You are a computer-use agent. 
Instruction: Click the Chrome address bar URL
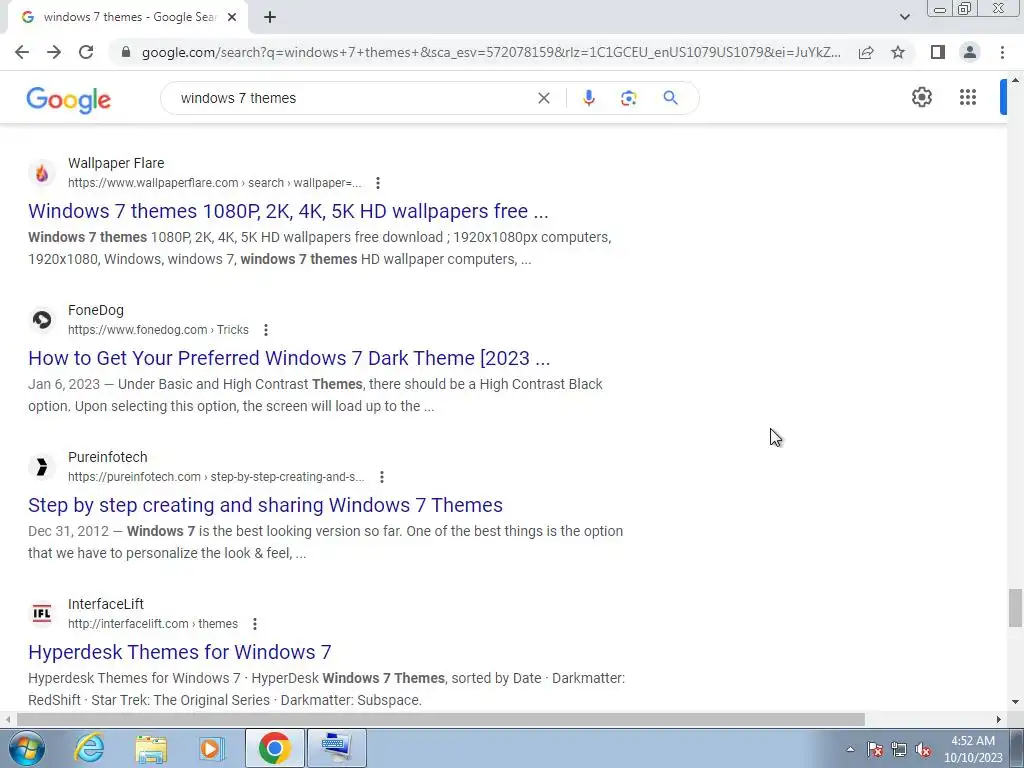pyautogui.click(x=491, y=52)
